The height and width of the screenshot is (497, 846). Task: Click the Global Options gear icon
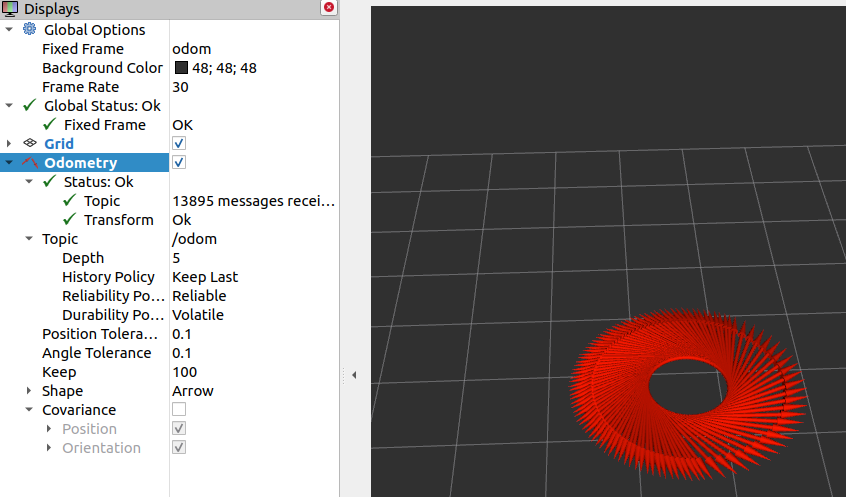tap(29, 30)
